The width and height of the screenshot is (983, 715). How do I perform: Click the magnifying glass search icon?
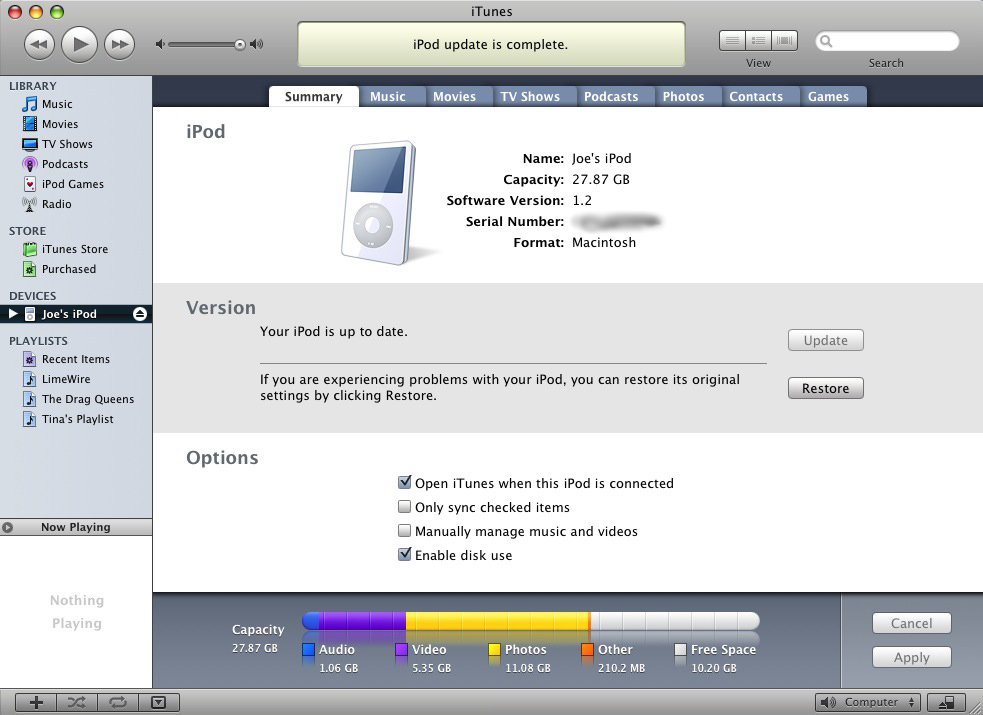(x=826, y=41)
